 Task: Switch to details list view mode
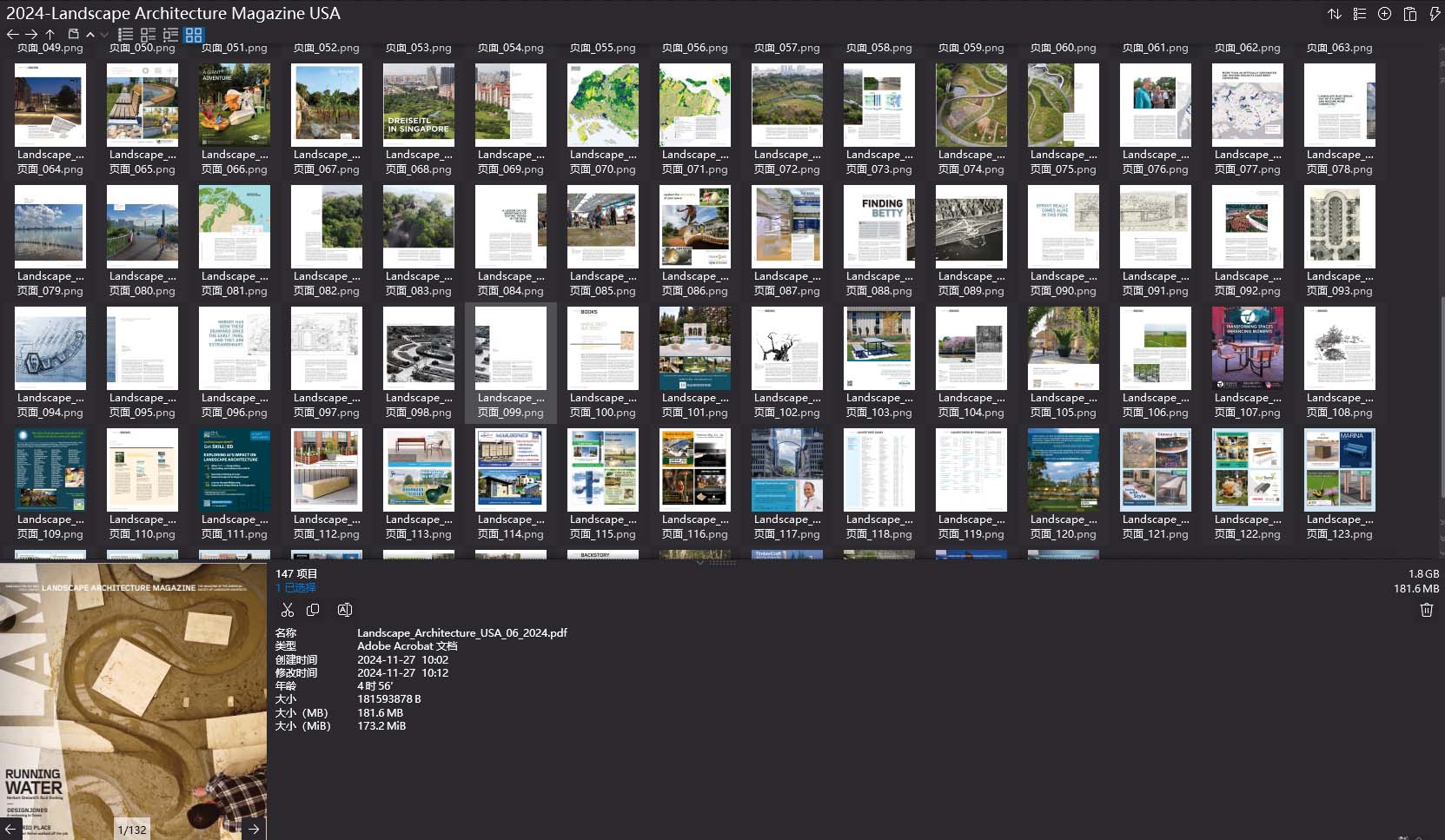click(149, 35)
